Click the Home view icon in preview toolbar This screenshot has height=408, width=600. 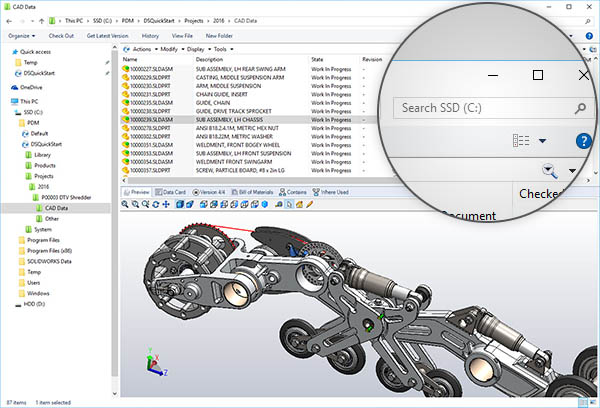[x=299, y=204]
